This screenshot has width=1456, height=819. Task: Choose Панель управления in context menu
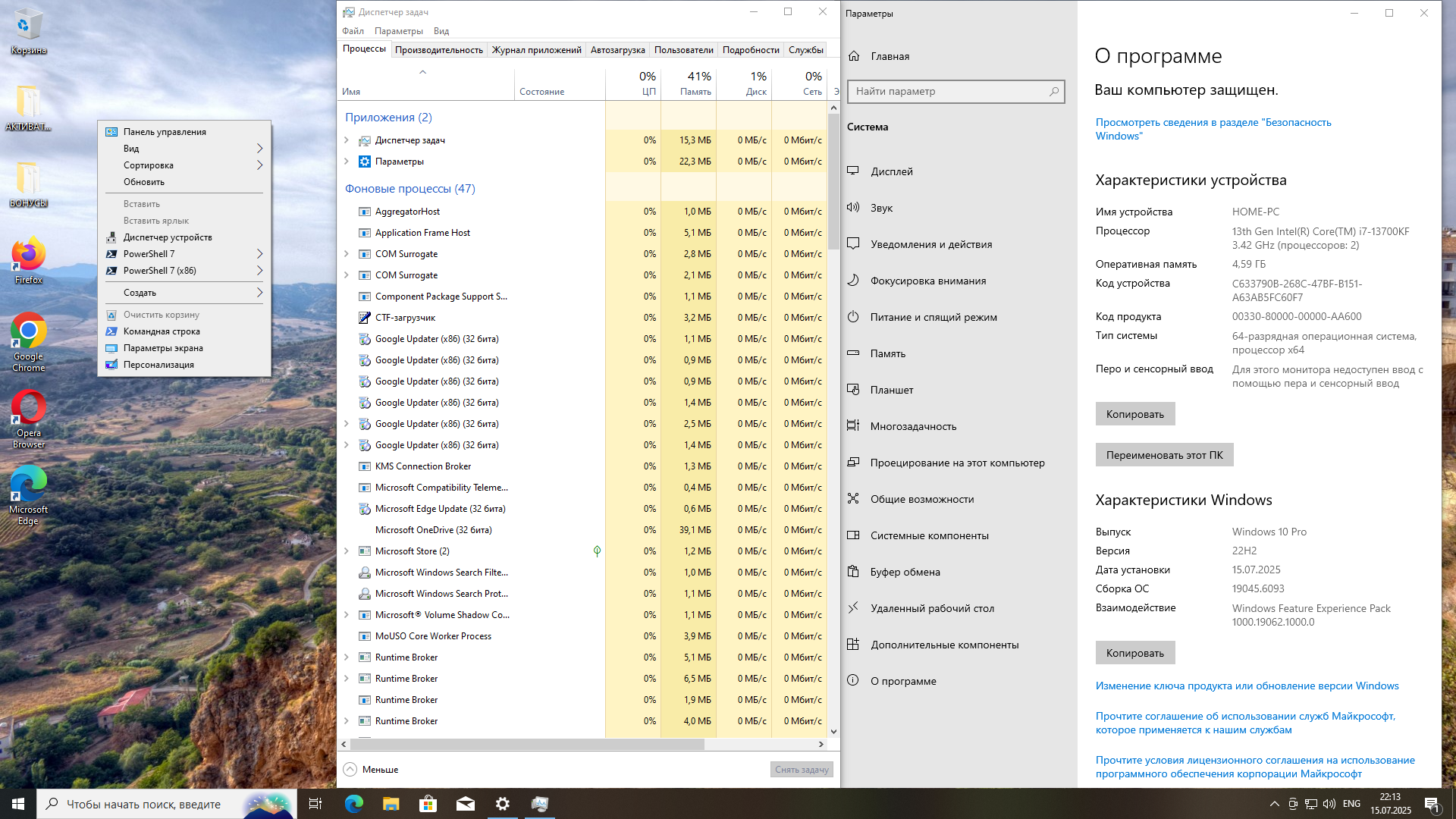pos(184,132)
